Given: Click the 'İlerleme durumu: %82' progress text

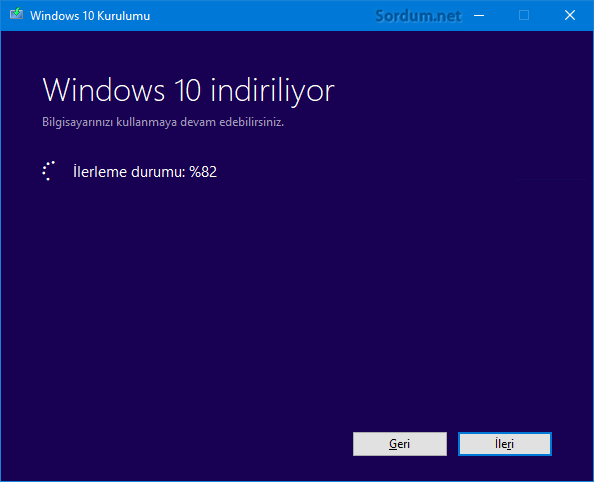Looking at the screenshot, I should click(145, 172).
